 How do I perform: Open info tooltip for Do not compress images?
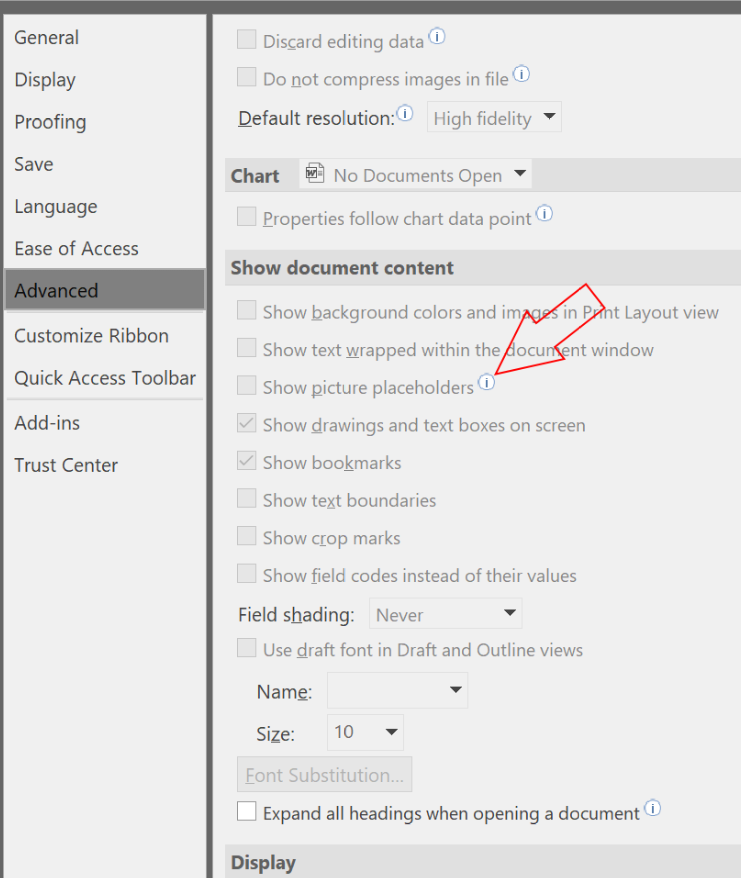(521, 74)
